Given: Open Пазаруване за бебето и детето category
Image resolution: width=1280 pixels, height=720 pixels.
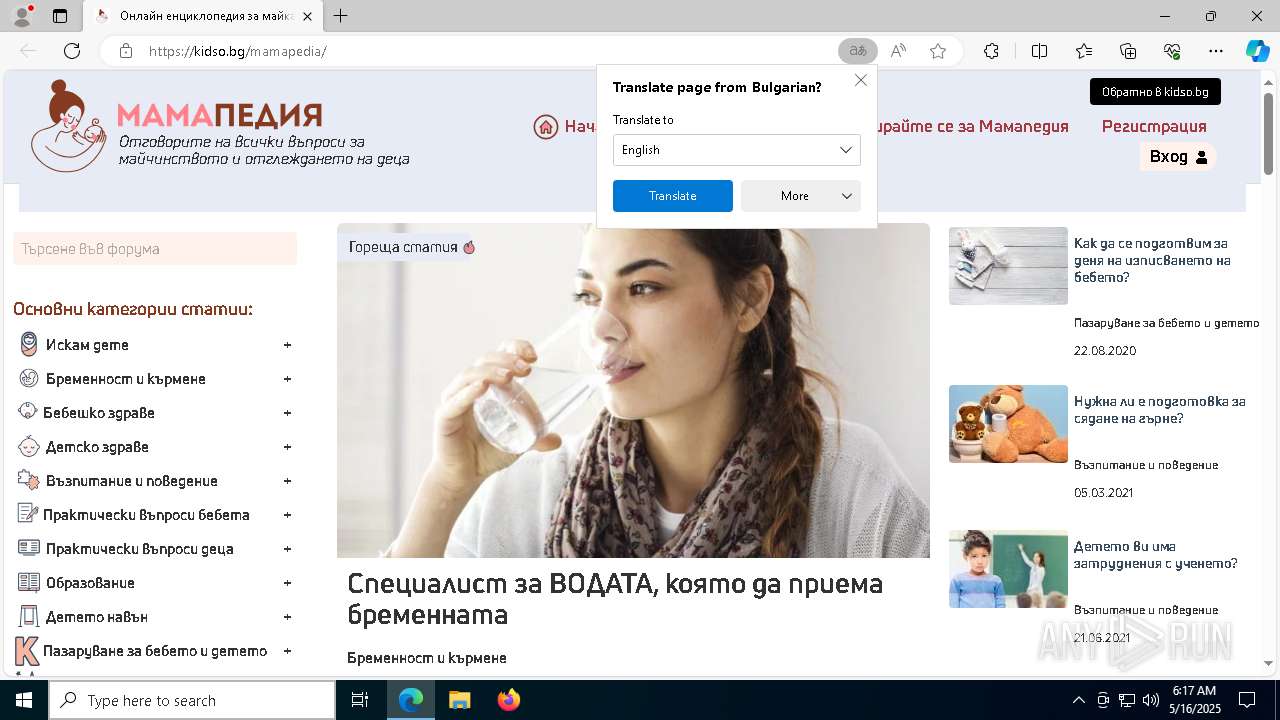Looking at the screenshot, I should [155, 651].
